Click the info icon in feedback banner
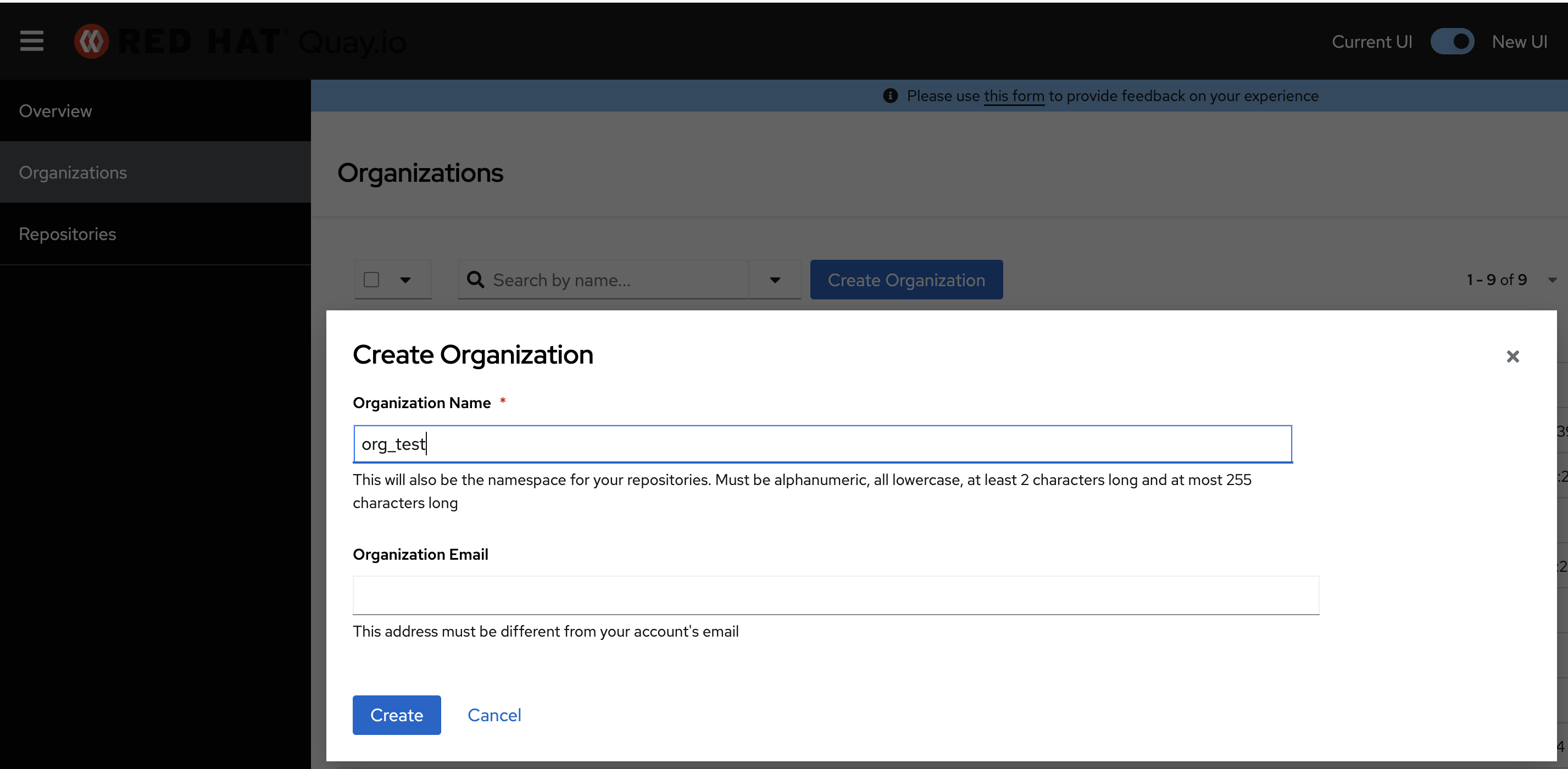Viewport: 1568px width, 769px height. coord(890,96)
